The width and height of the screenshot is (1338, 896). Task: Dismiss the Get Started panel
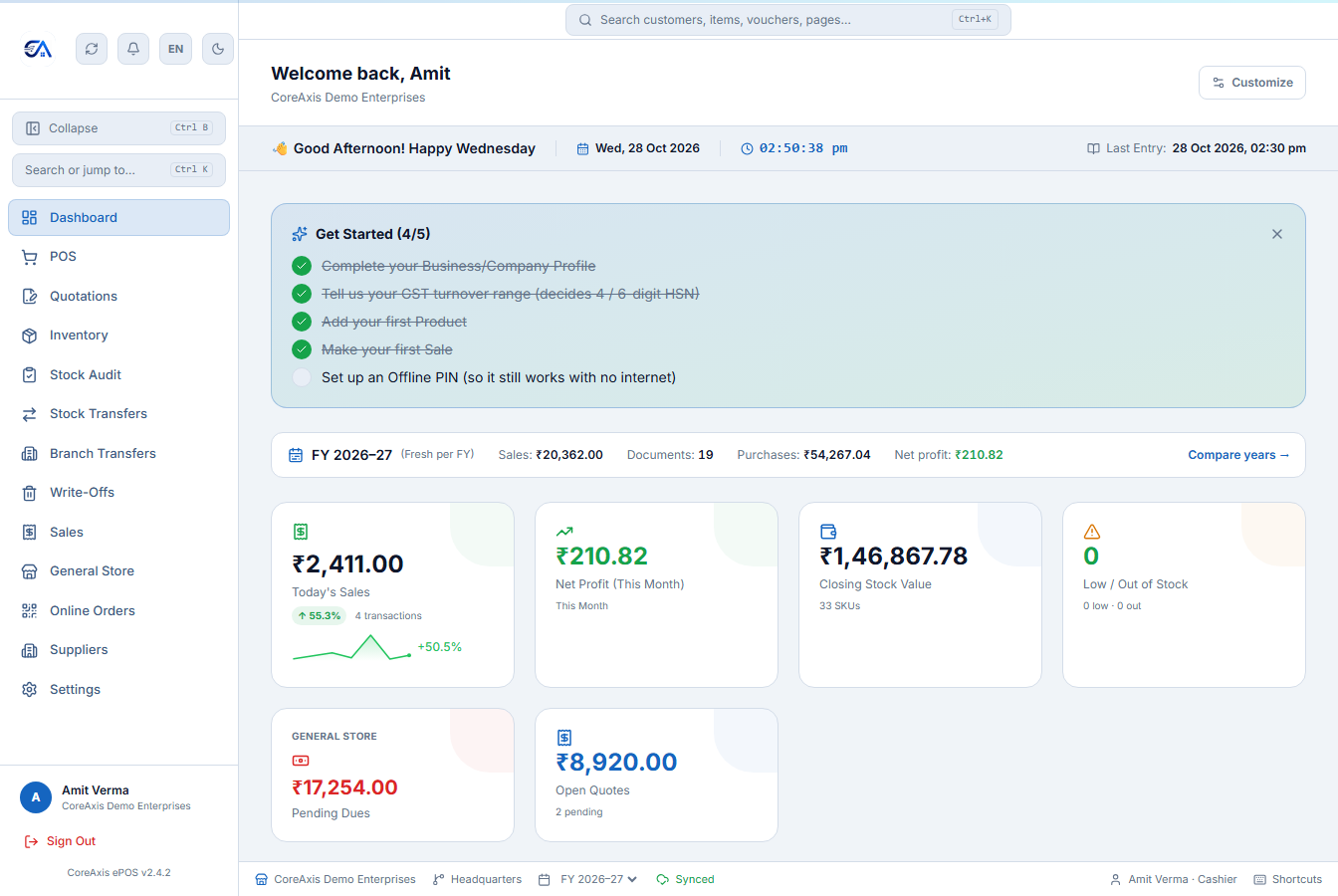1277,234
